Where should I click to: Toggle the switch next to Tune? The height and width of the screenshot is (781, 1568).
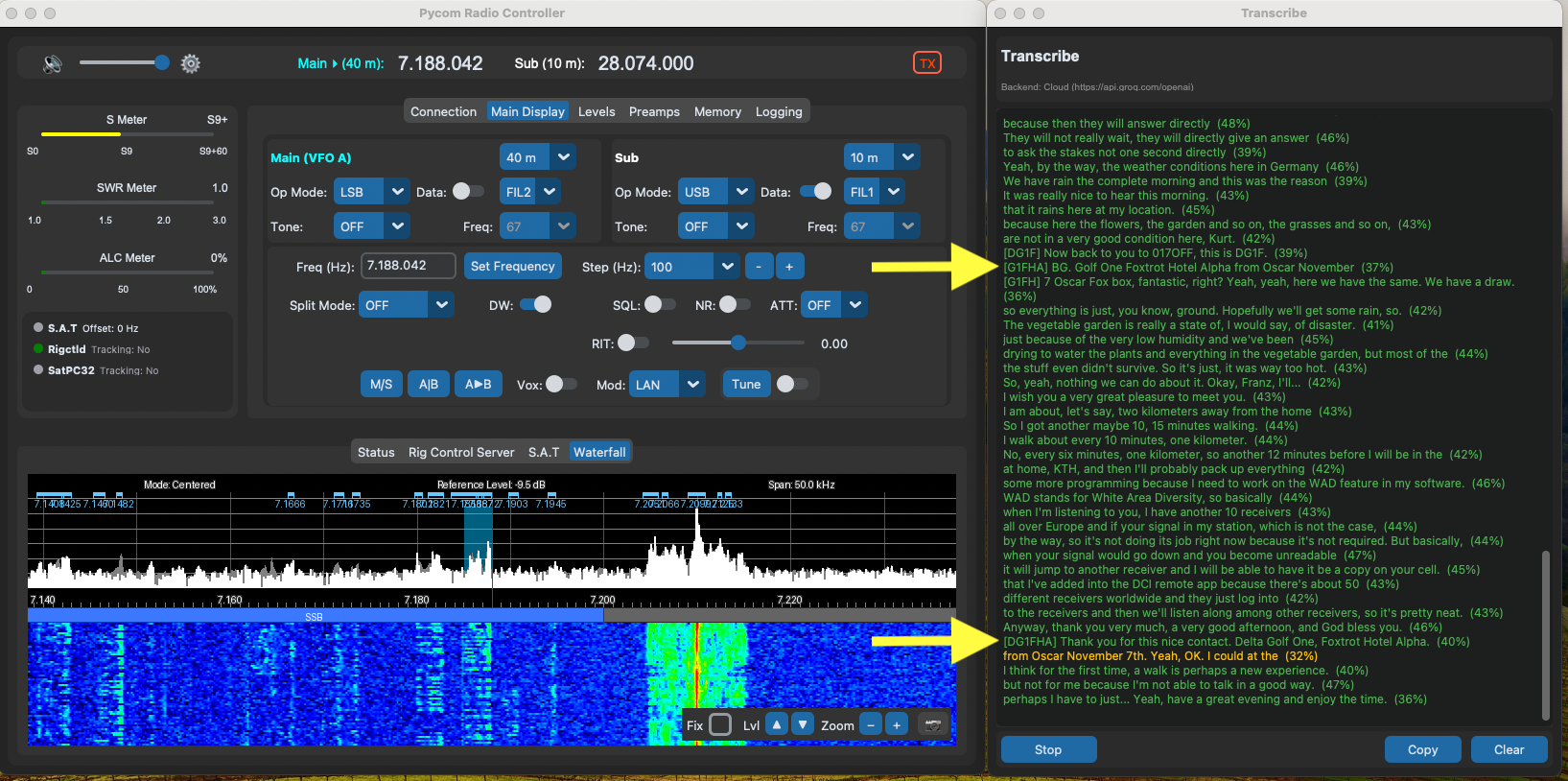(792, 384)
